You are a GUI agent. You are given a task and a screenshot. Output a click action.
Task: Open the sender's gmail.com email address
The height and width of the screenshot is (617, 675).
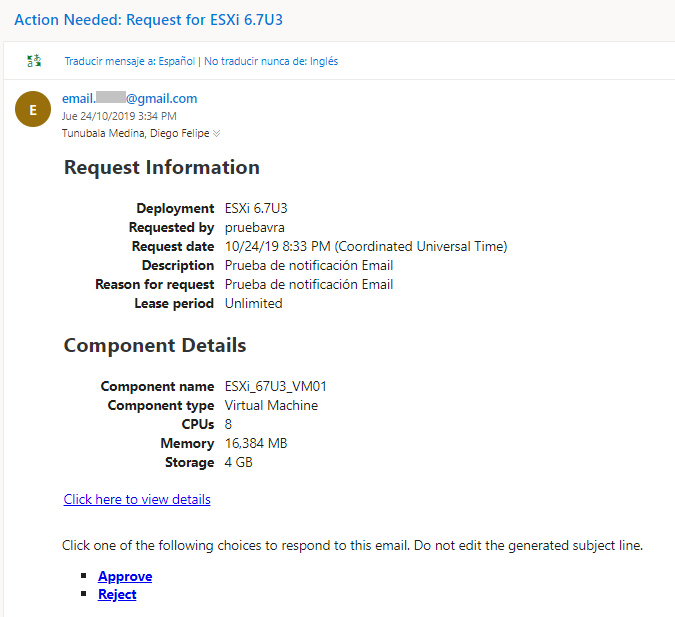[129, 98]
